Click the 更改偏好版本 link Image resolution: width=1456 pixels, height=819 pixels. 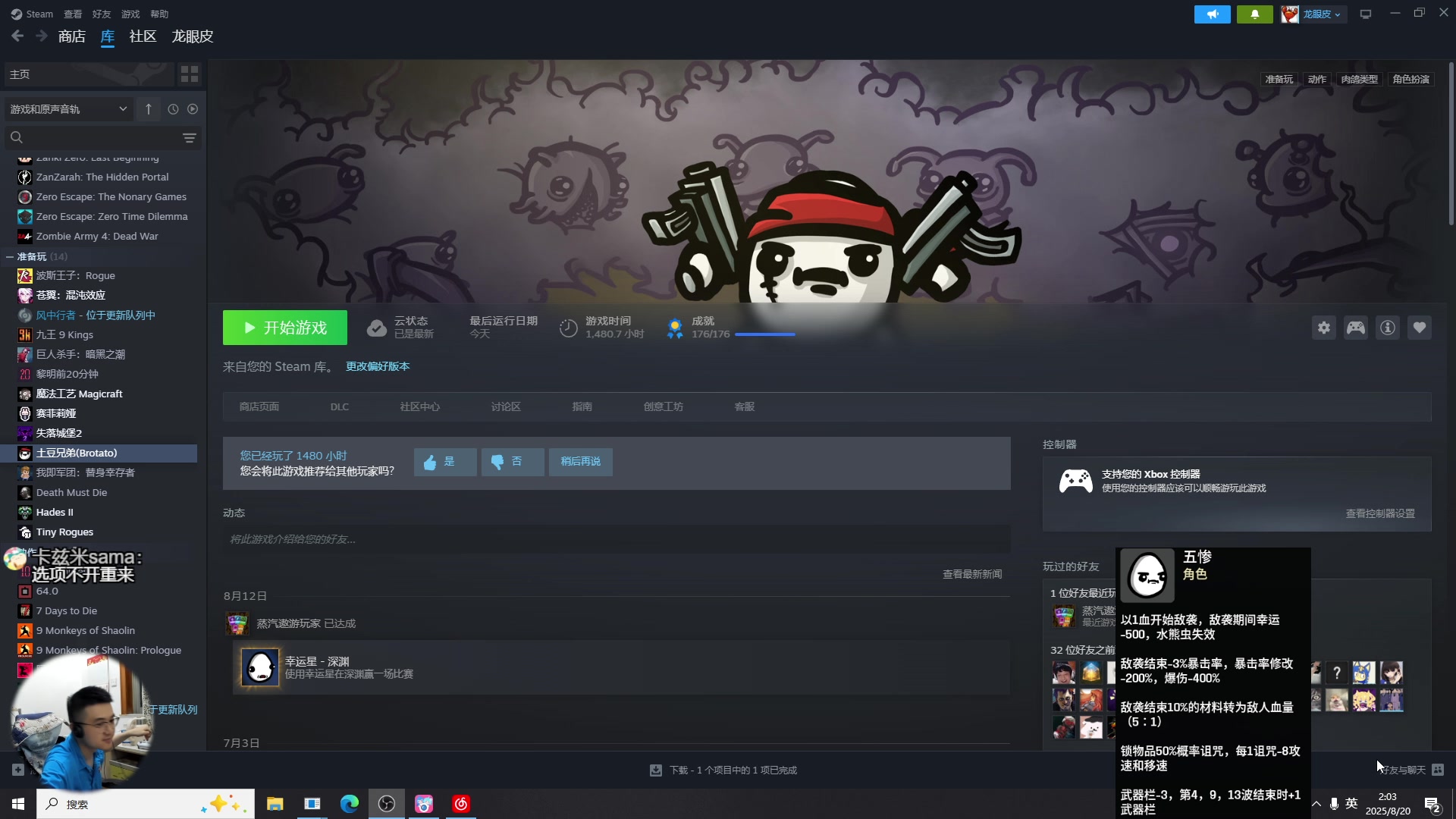(378, 366)
